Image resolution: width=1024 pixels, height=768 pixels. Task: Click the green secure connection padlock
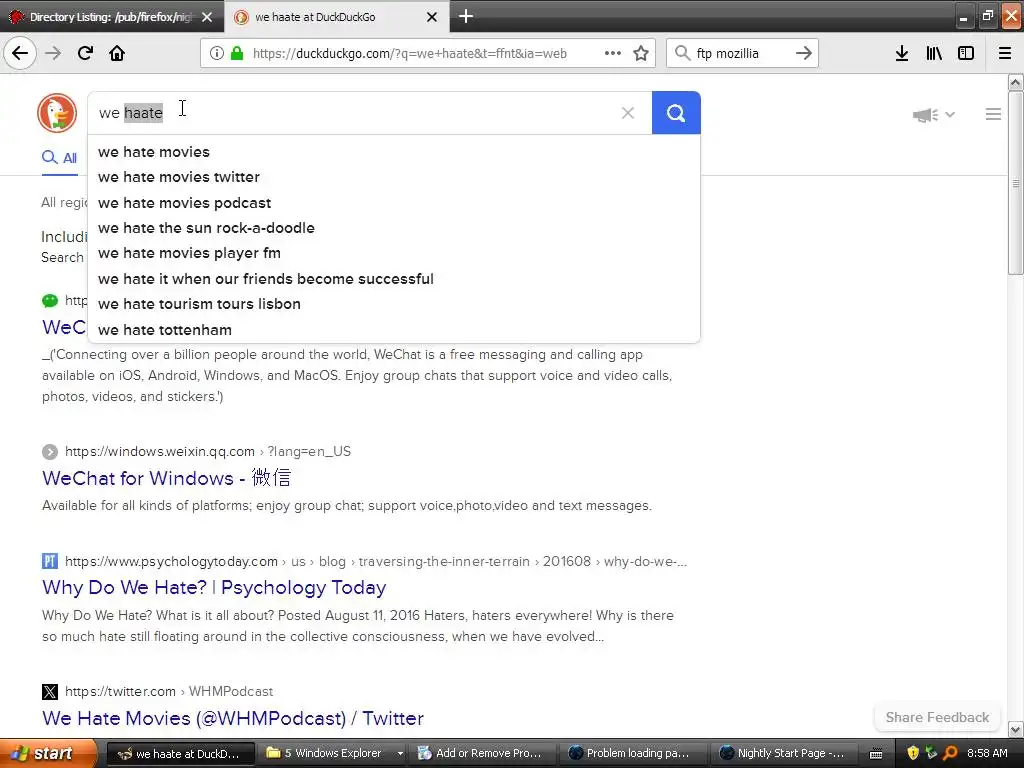point(237,54)
